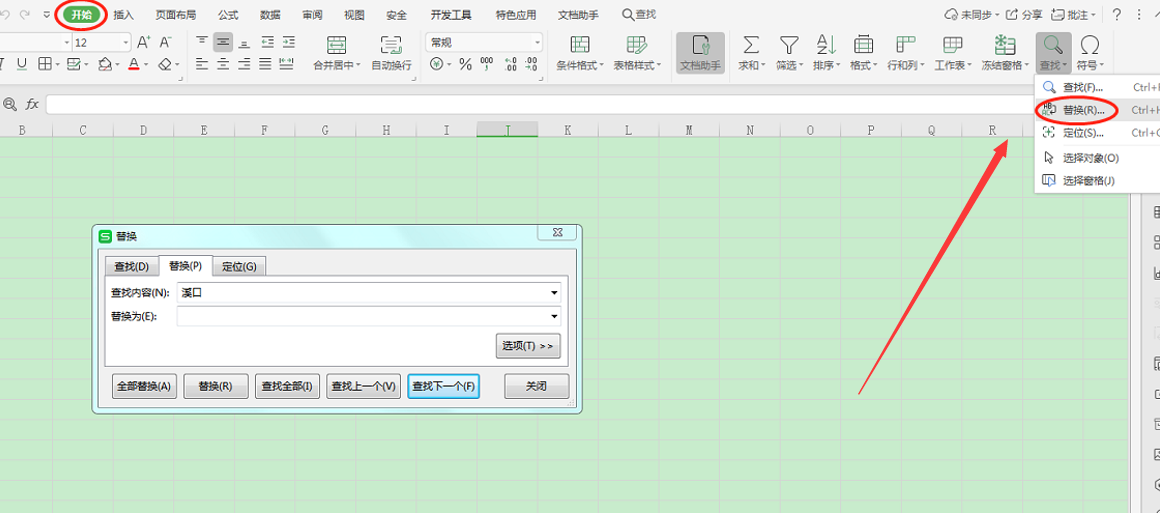This screenshot has width=1160, height=513.
Task: Click the decrease font size icon
Action: (x=166, y=42)
